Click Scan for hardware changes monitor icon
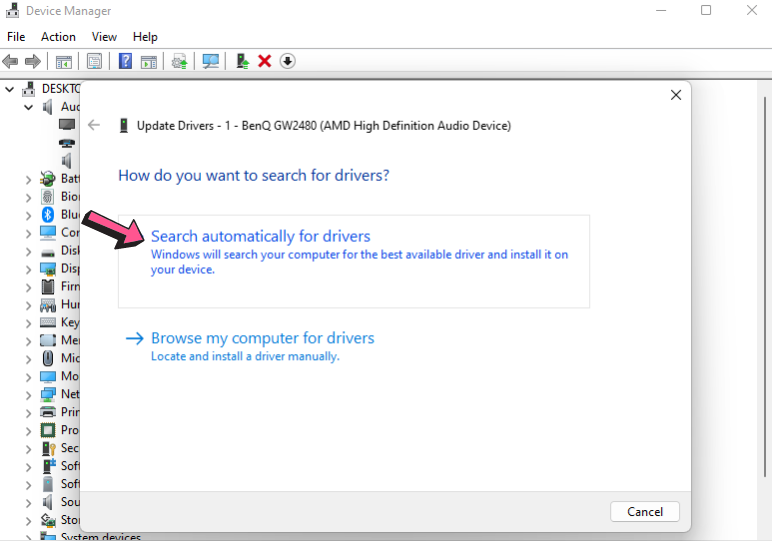 coord(211,62)
